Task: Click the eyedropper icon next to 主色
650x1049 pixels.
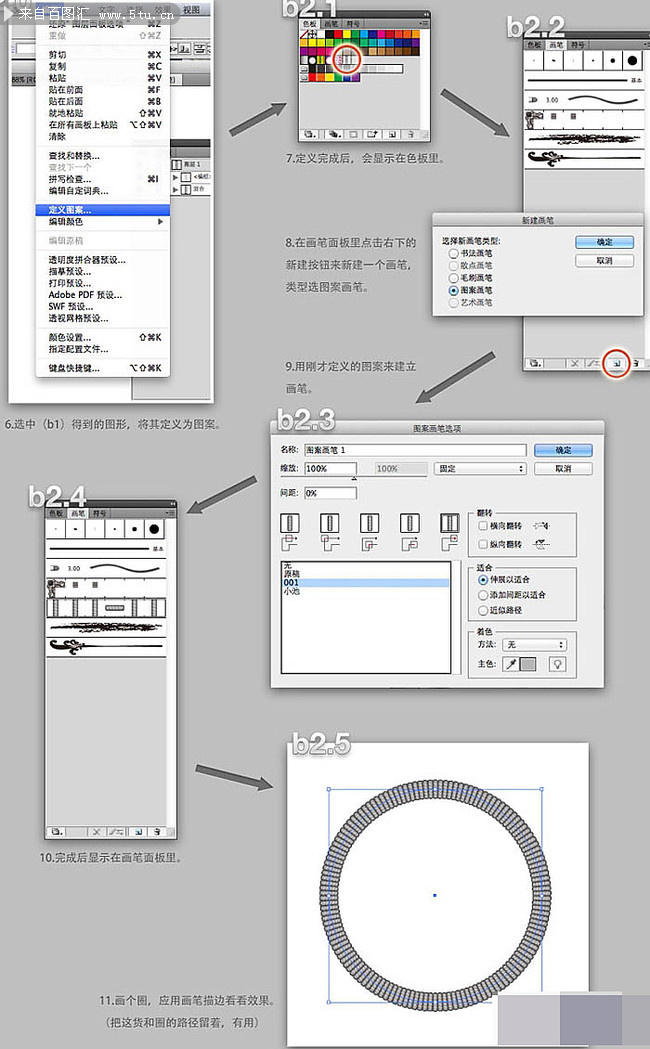Action: coord(509,663)
